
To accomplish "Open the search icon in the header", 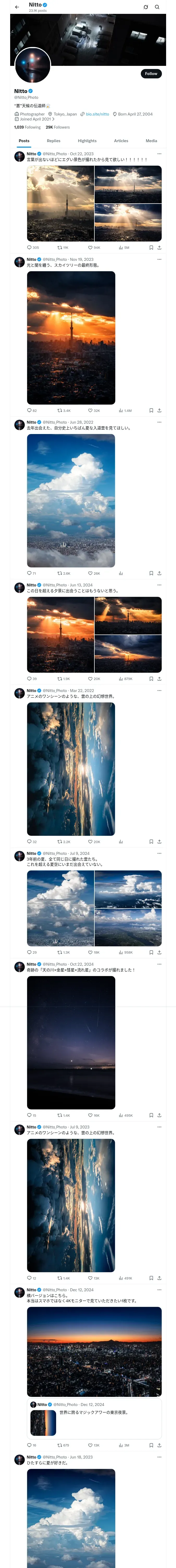I will click(157, 7).
